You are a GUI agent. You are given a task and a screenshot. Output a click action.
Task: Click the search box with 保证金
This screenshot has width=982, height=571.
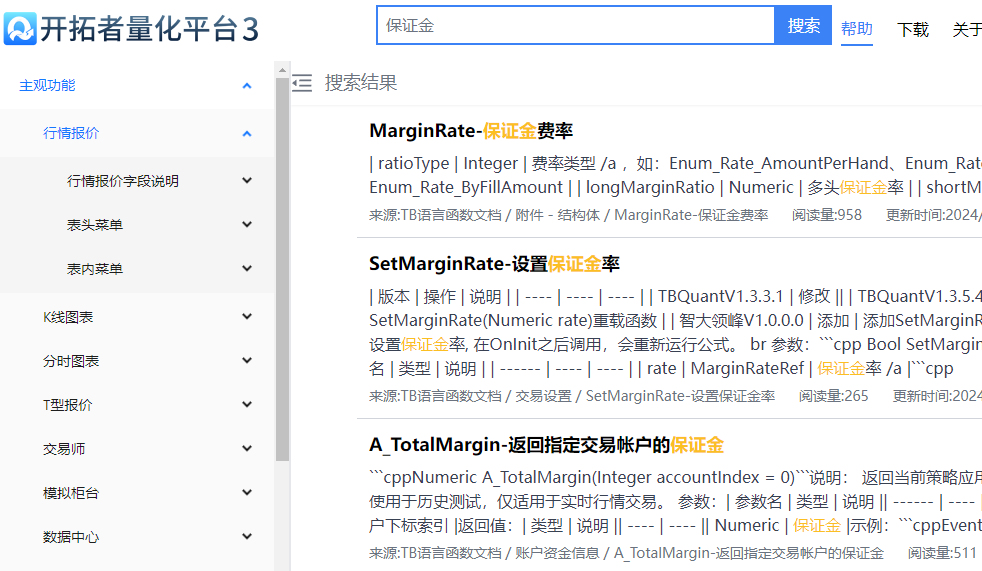pyautogui.click(x=576, y=25)
